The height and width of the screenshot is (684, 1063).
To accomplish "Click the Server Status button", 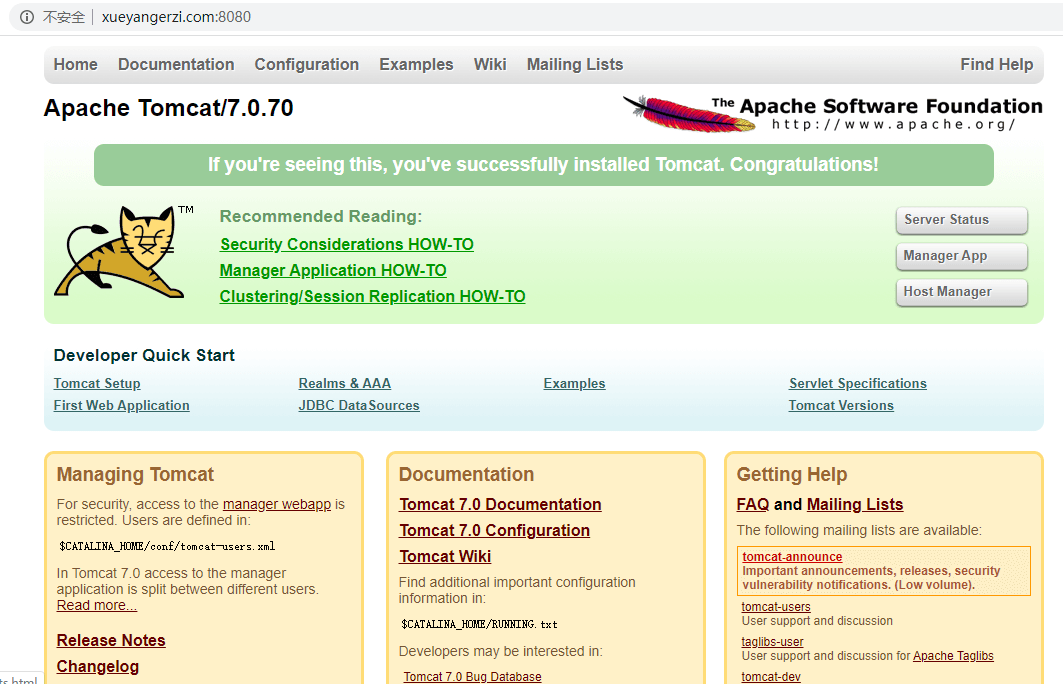I will [x=961, y=220].
